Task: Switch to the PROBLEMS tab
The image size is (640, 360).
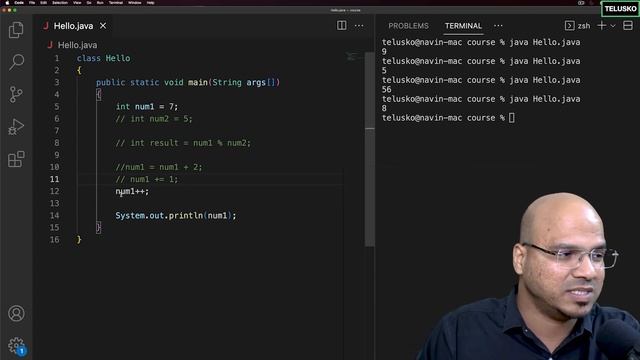Action: click(408, 26)
